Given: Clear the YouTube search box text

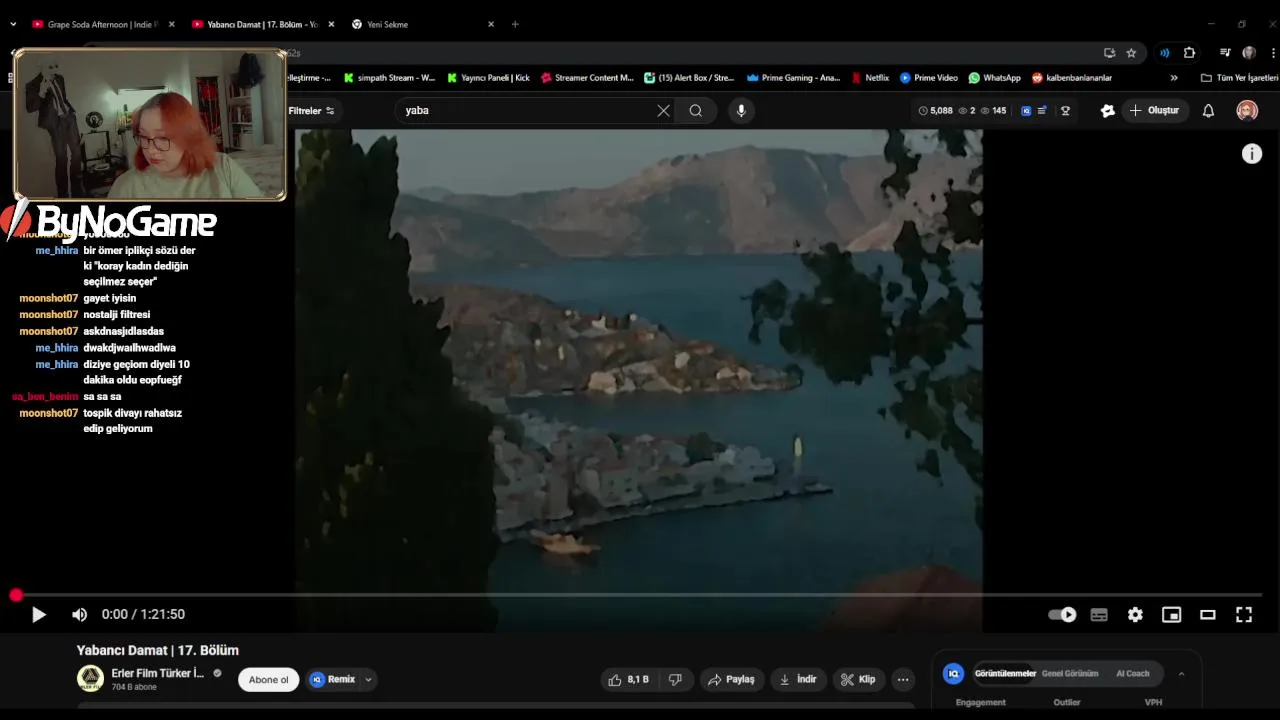Looking at the screenshot, I should click(x=663, y=111).
